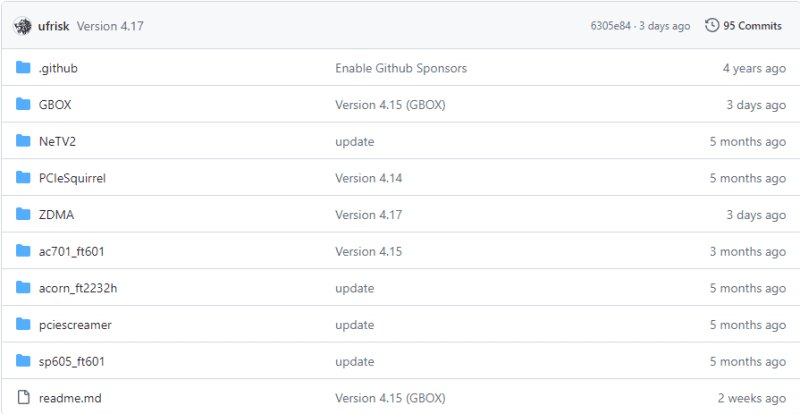Open the latest "Version 4.17" commit header

click(110, 26)
